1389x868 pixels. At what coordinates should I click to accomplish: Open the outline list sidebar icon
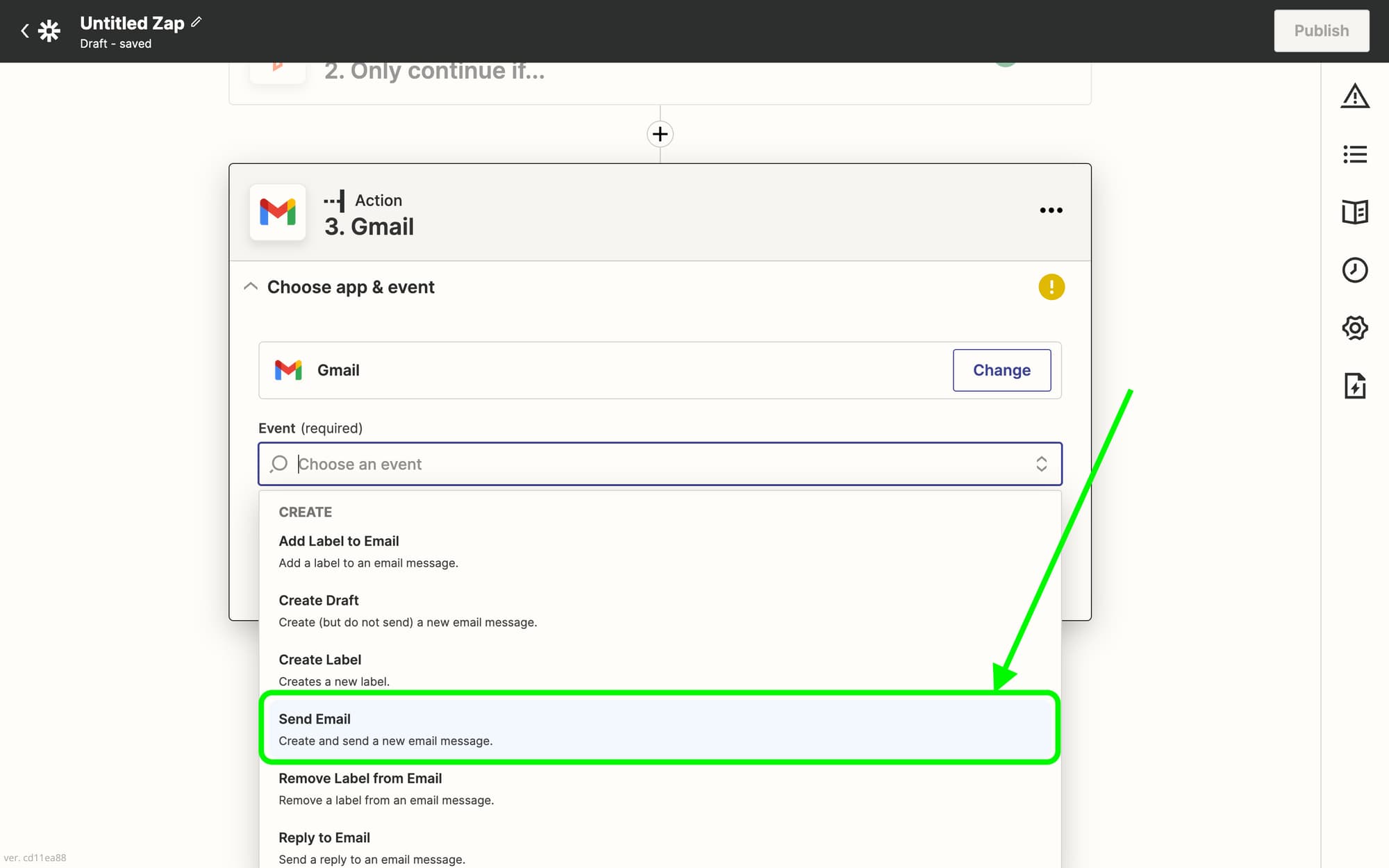coord(1354,154)
